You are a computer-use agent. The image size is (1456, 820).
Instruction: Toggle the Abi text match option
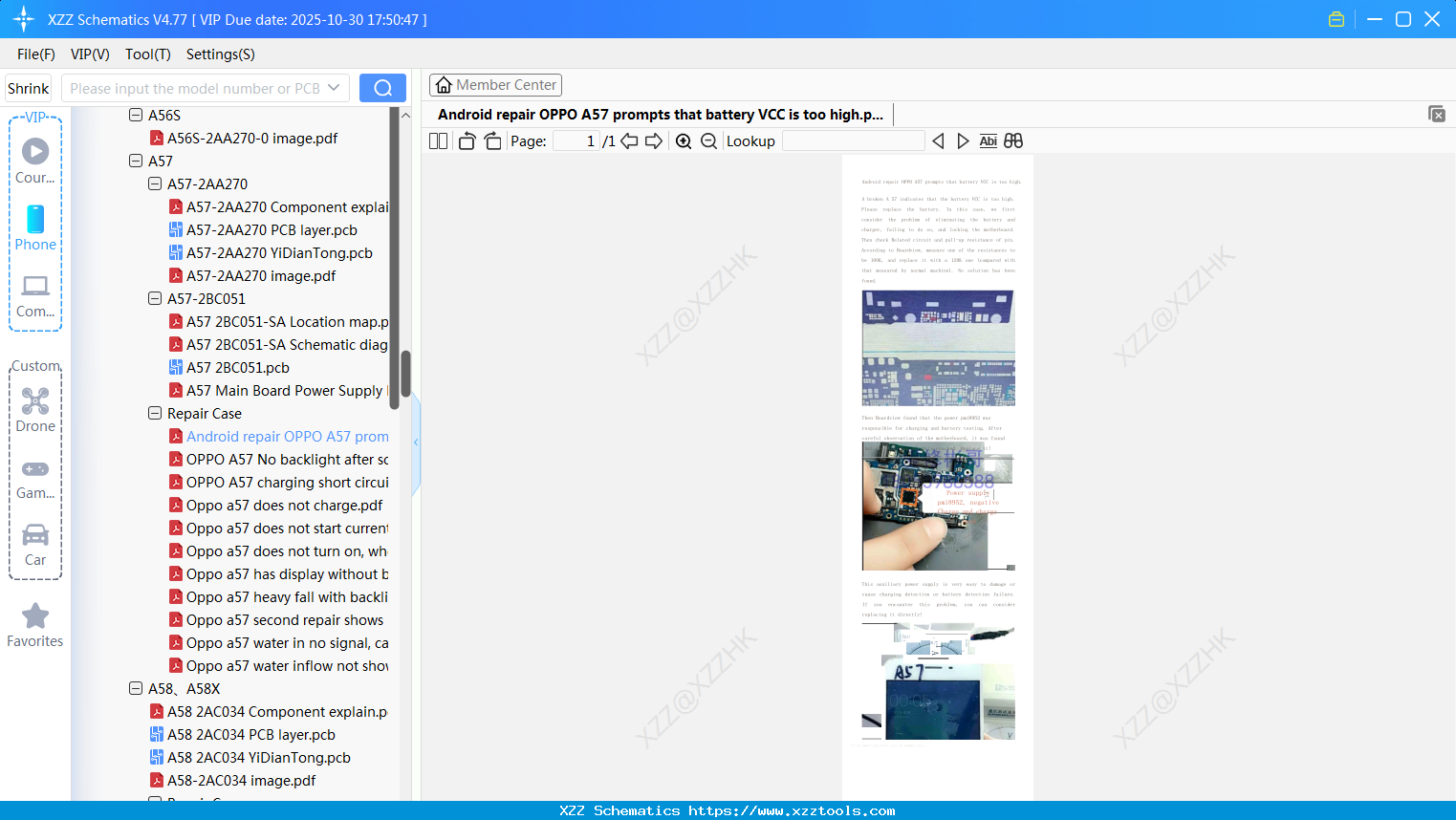[x=989, y=141]
